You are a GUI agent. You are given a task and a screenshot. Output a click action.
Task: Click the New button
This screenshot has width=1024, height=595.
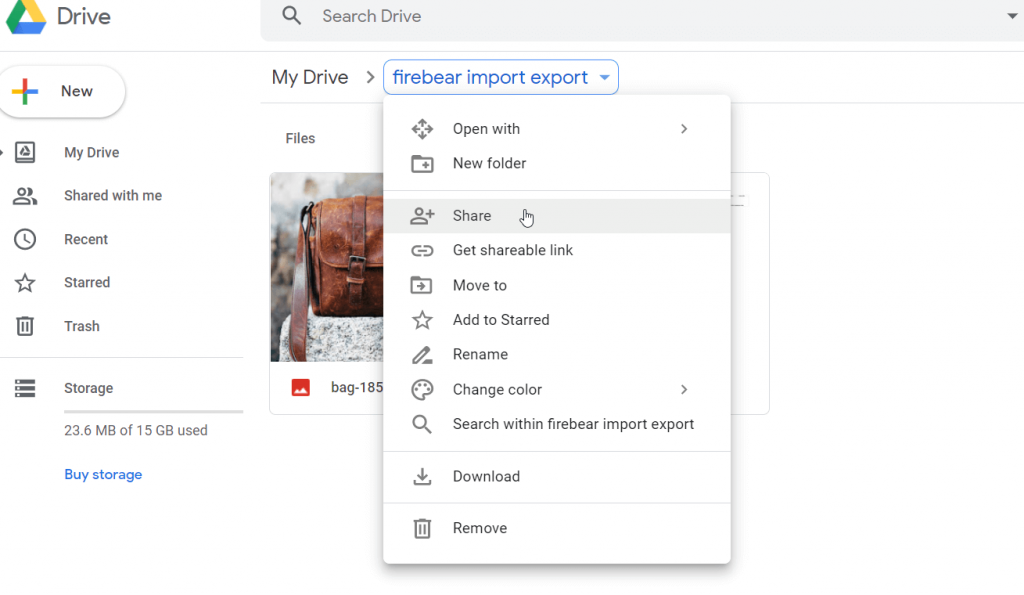pos(61,91)
